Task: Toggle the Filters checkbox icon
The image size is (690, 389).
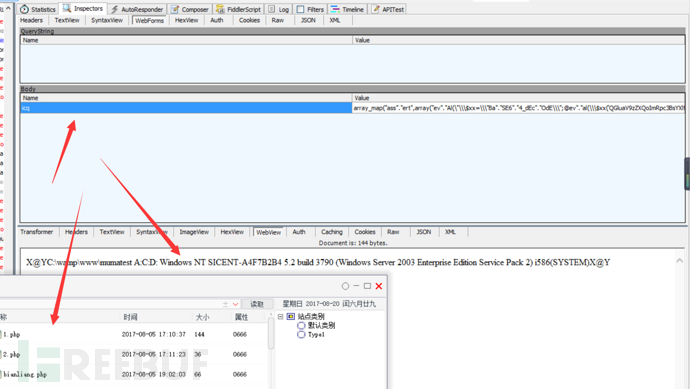Action: pos(301,9)
